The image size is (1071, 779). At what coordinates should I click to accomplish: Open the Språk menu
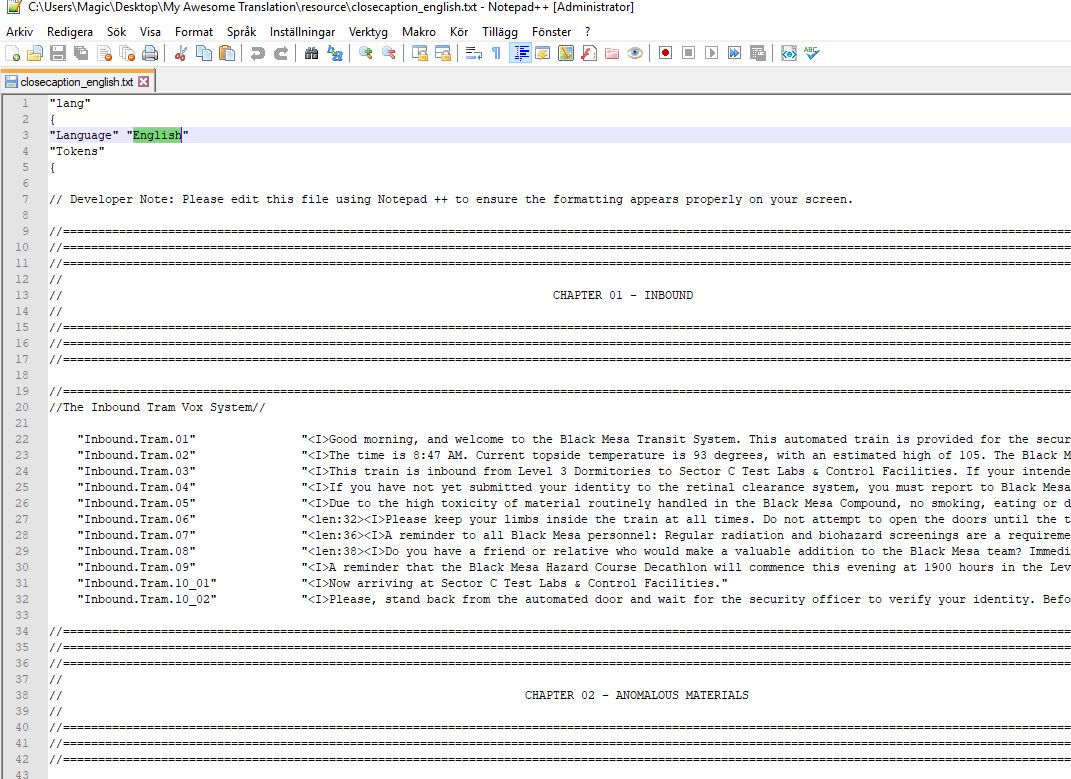click(x=241, y=31)
